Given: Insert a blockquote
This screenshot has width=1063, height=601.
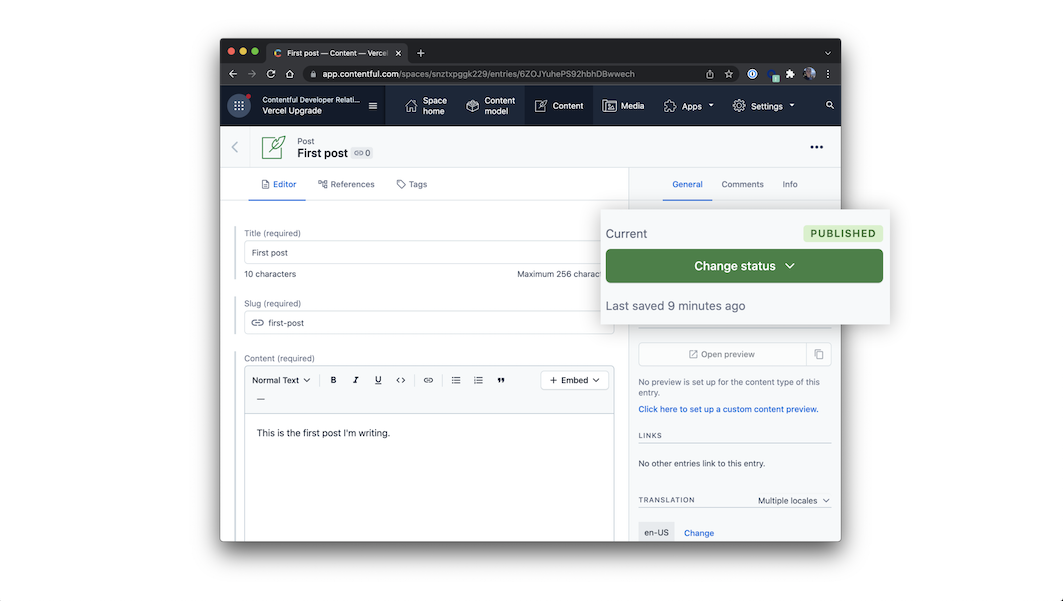Looking at the screenshot, I should [x=501, y=380].
